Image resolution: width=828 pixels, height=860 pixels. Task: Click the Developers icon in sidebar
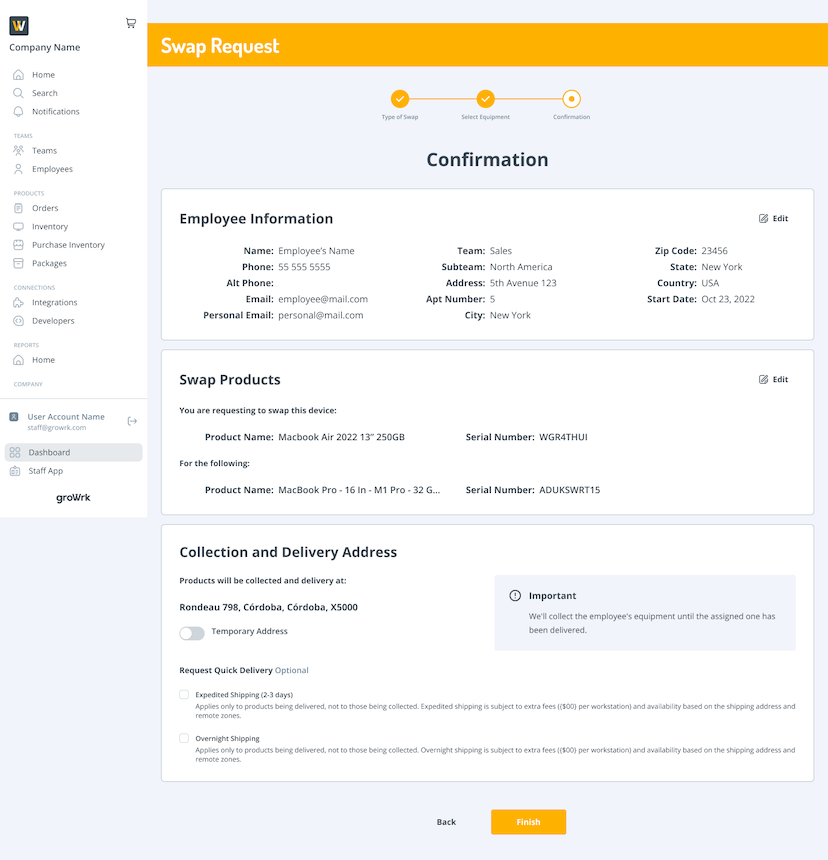[x=18, y=321]
